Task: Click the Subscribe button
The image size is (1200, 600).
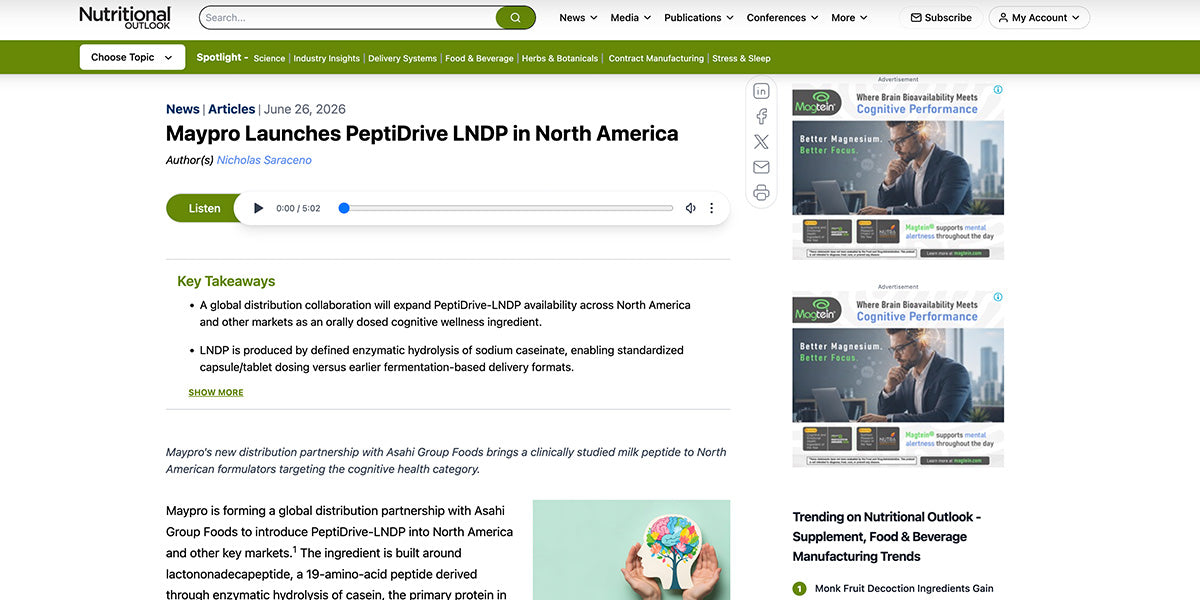Action: (940, 18)
